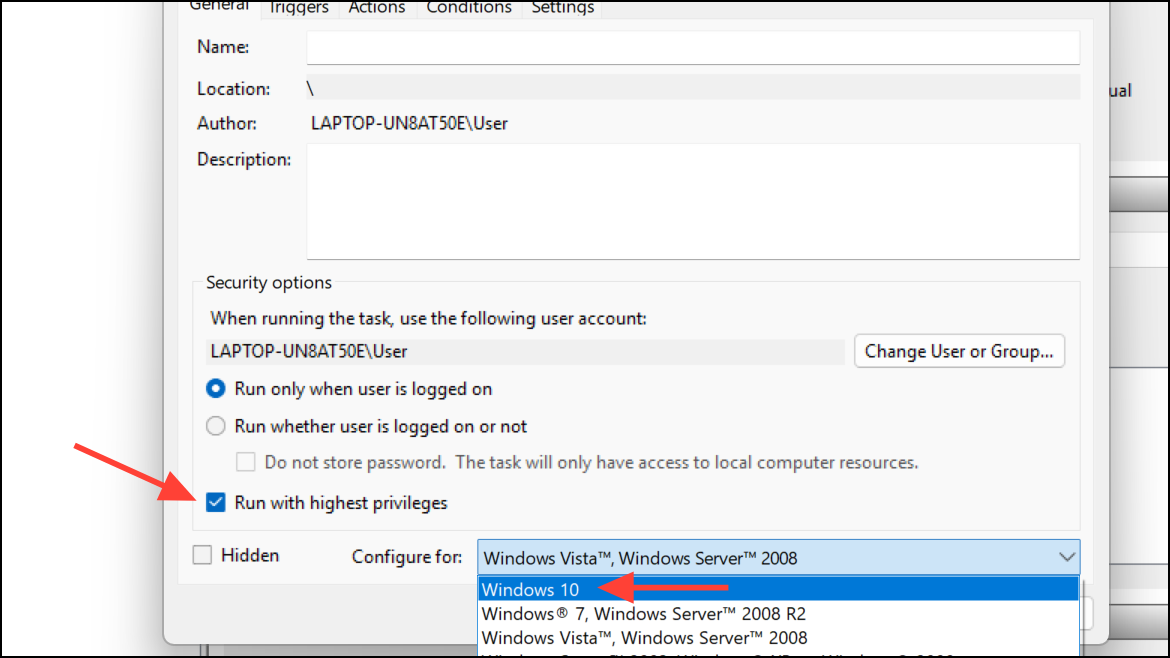Choose "Windows 7, Windows Server 2008 R2" option
Viewport: 1170px width, 658px height.
point(600,613)
